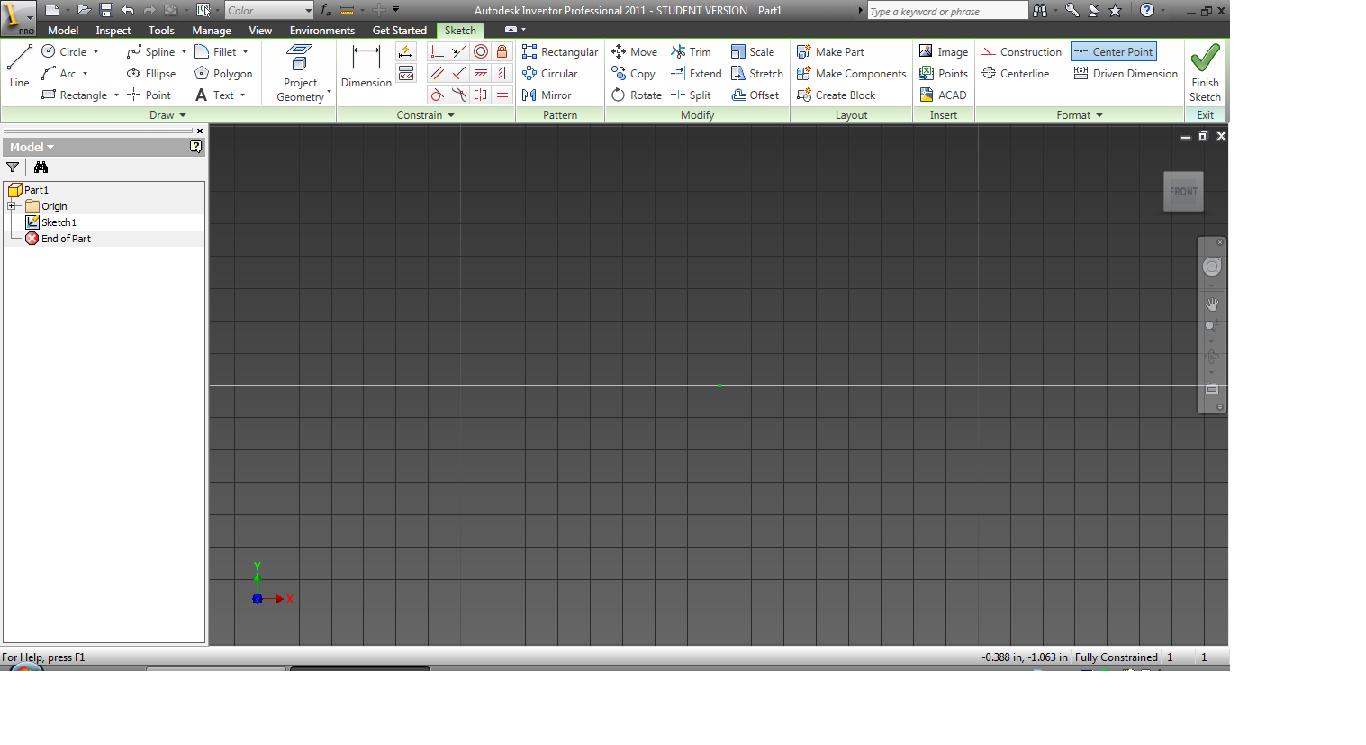1366x745 pixels.
Task: Toggle Center Point format
Action: 1114,52
